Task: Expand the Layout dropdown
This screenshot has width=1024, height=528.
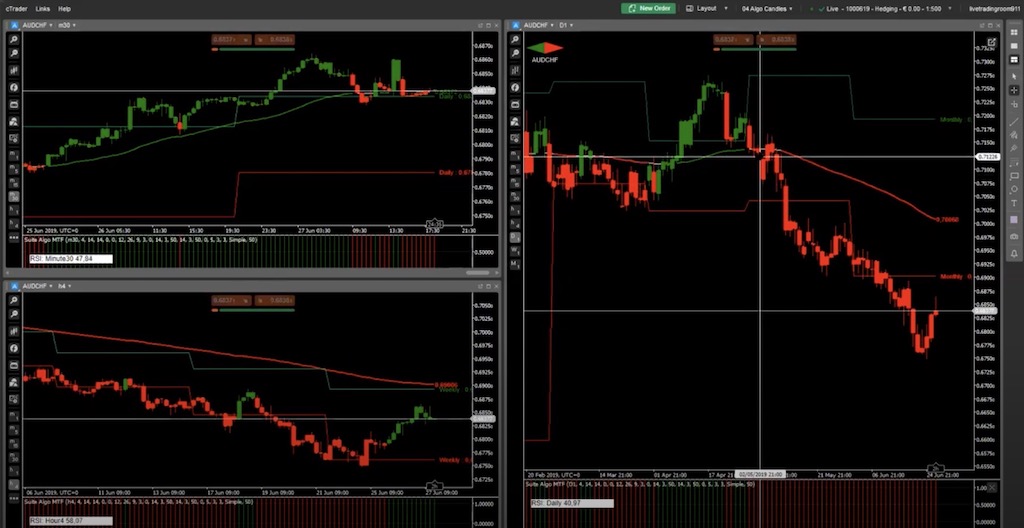Action: (x=707, y=8)
